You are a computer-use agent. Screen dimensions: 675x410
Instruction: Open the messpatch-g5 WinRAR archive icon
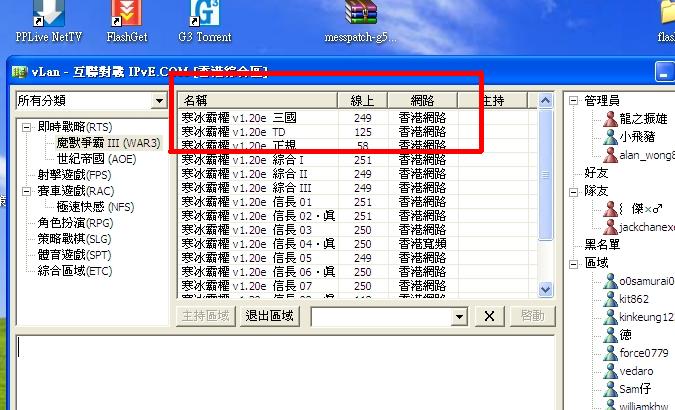(x=361, y=12)
